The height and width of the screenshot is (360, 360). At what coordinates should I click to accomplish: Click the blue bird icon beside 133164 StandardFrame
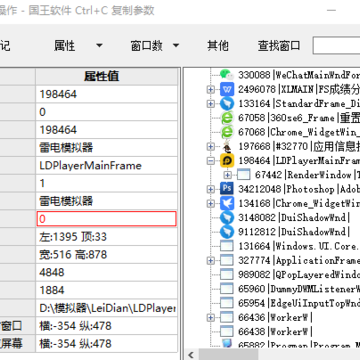pyautogui.click(x=227, y=103)
